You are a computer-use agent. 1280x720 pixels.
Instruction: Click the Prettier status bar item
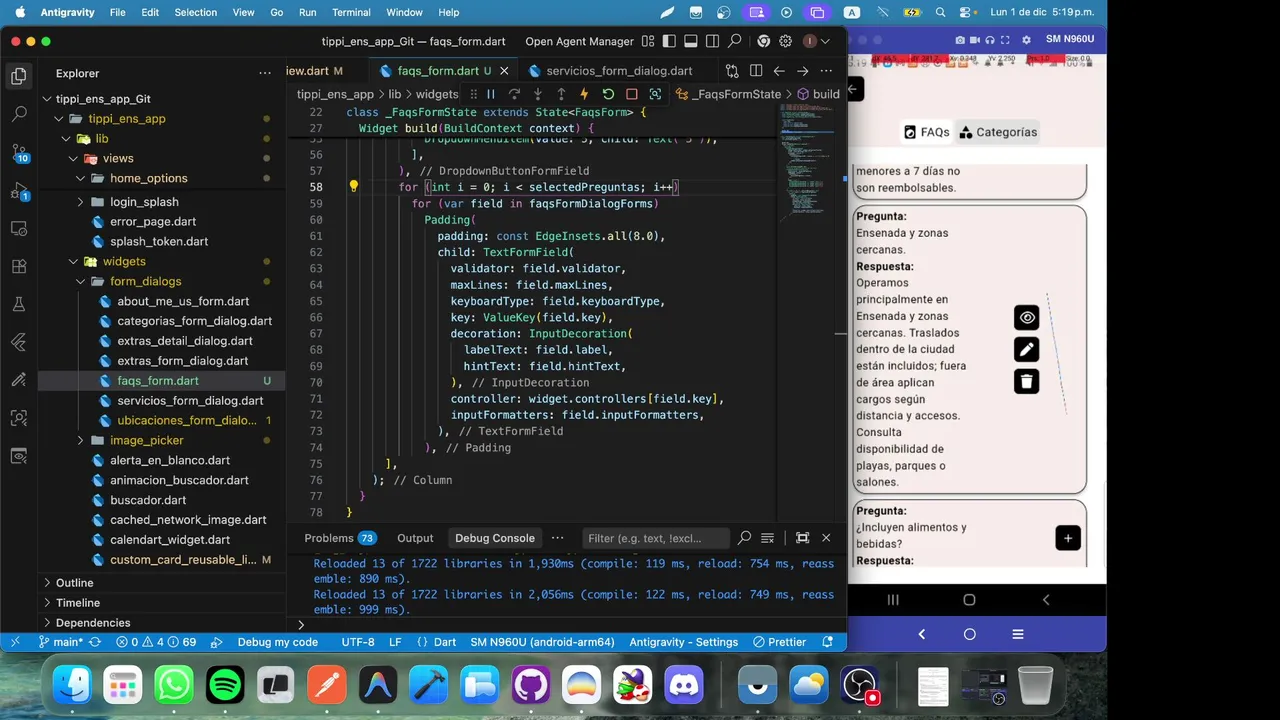(780, 642)
